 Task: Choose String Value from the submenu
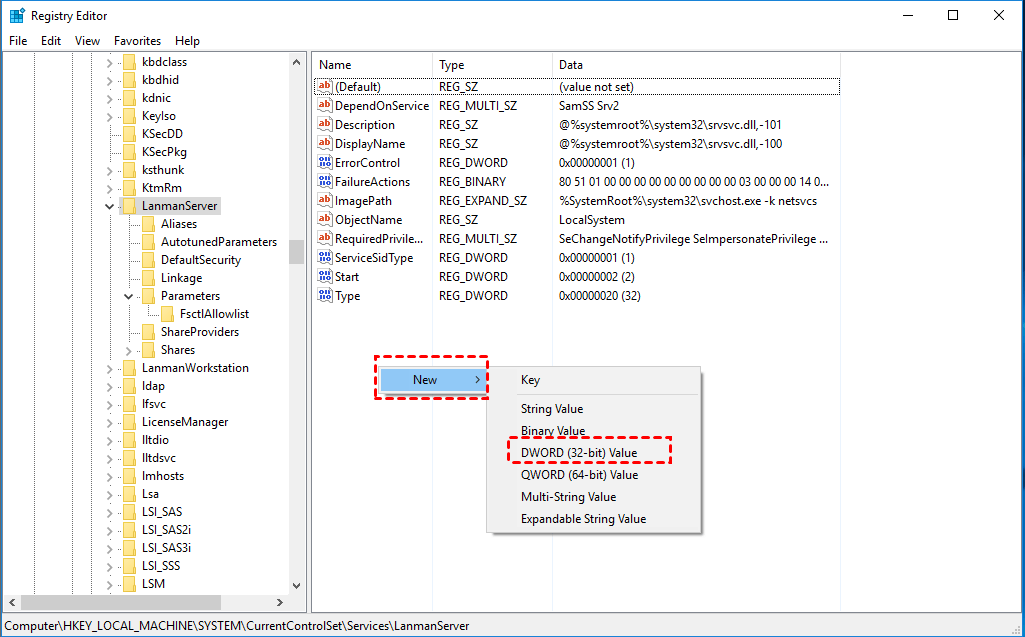click(x=594, y=409)
